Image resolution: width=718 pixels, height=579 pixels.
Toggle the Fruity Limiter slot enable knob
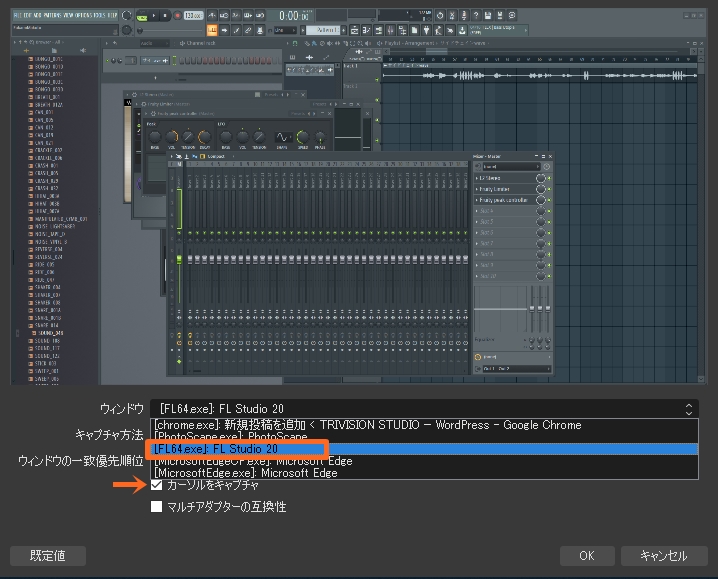click(541, 189)
